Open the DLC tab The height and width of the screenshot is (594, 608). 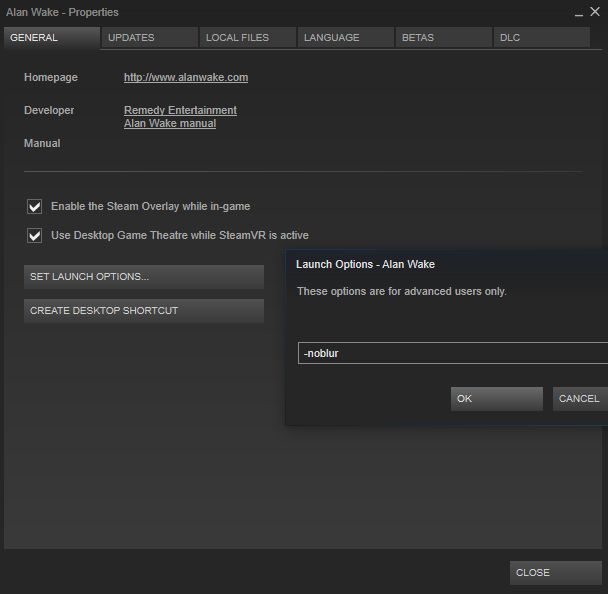click(542, 38)
